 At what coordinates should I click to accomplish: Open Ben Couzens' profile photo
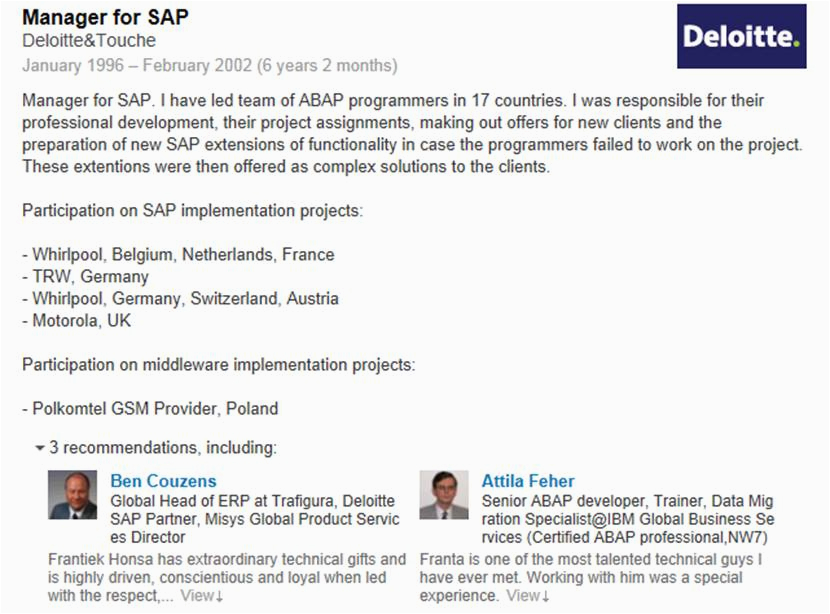click(x=73, y=495)
